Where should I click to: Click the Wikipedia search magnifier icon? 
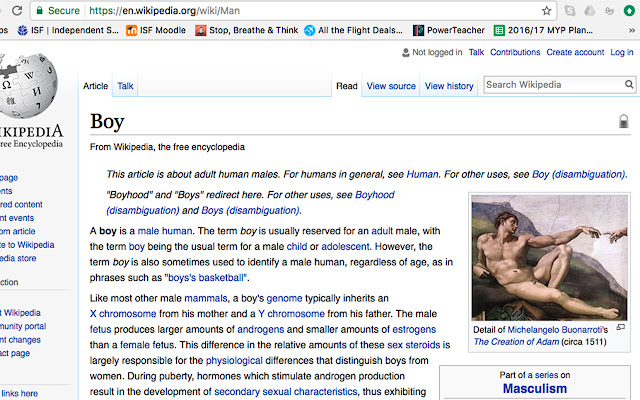(x=629, y=84)
